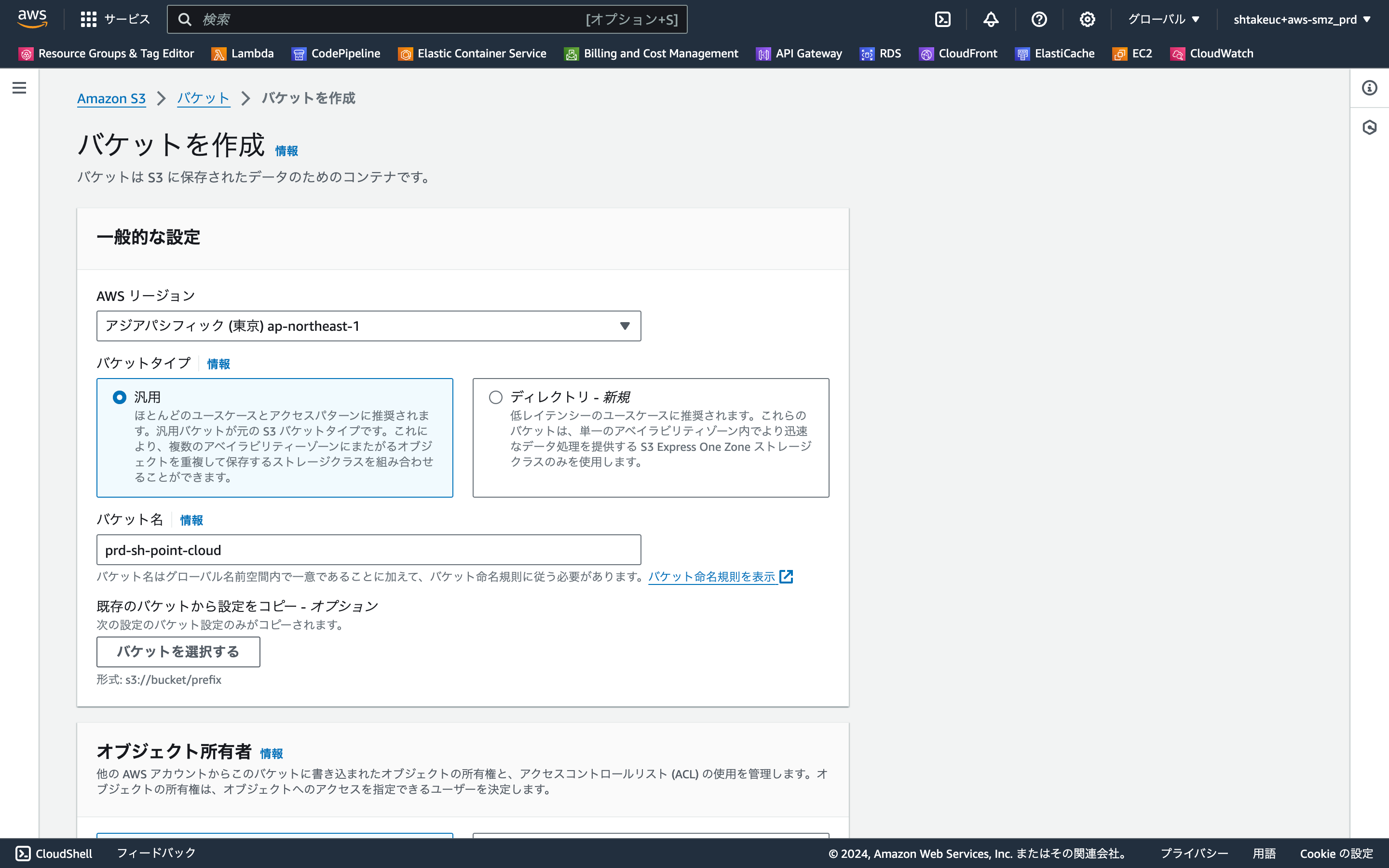Screen dimensions: 1389x868
Task: Expand the グローバル region selector
Action: [1164, 19]
